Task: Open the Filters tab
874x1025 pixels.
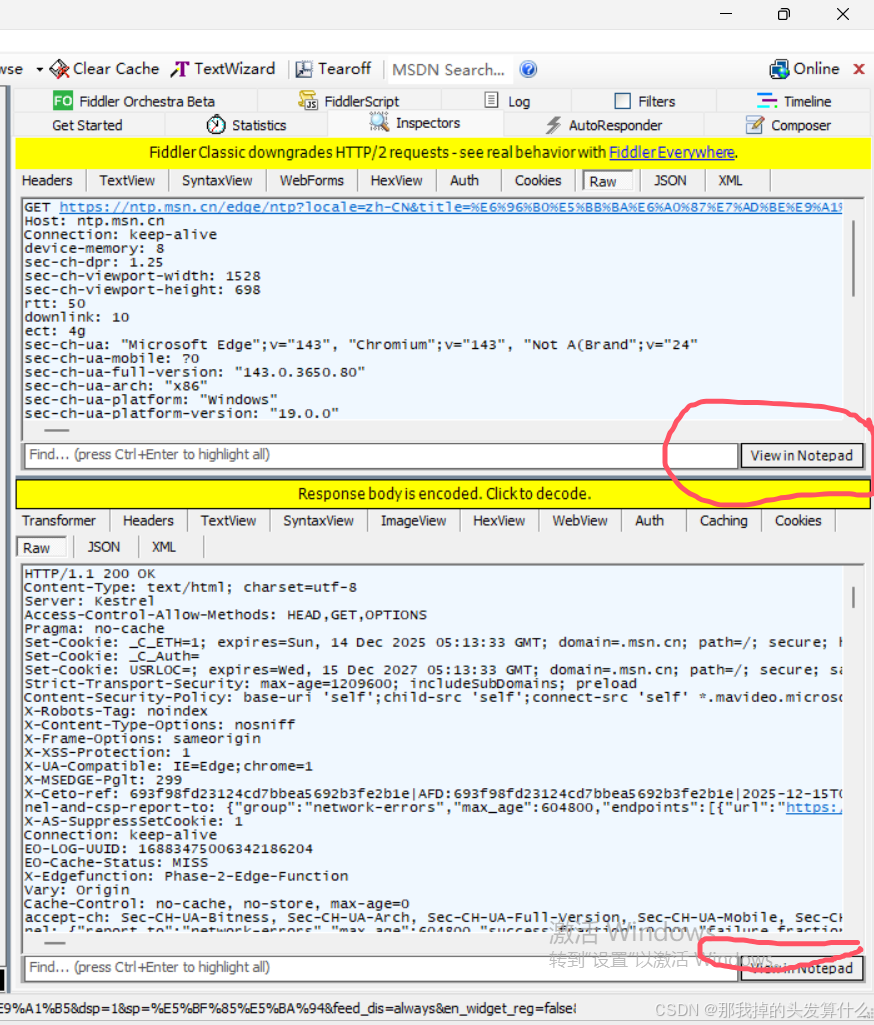Action: (x=645, y=101)
